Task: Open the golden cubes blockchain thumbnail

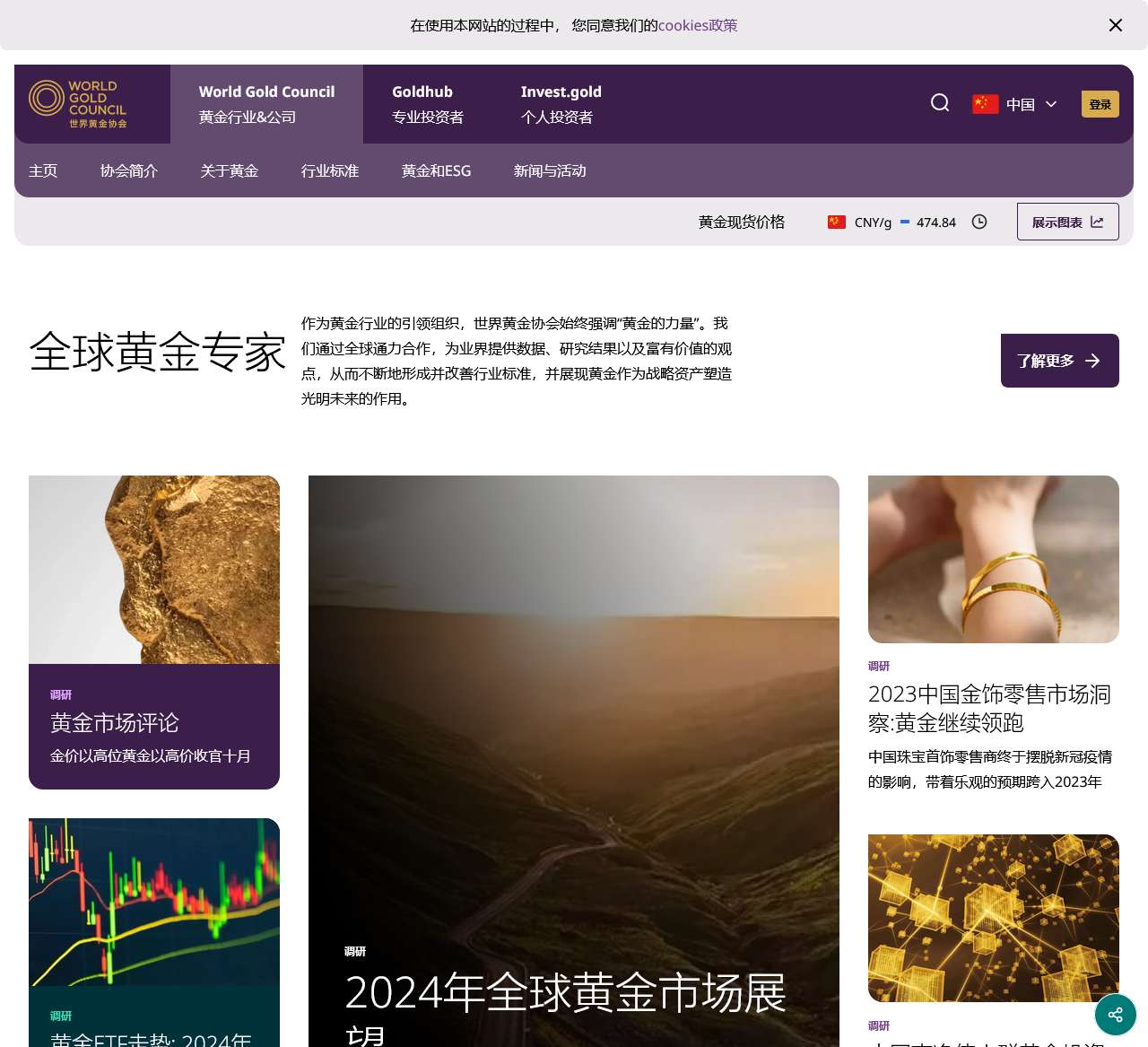Action: click(994, 918)
